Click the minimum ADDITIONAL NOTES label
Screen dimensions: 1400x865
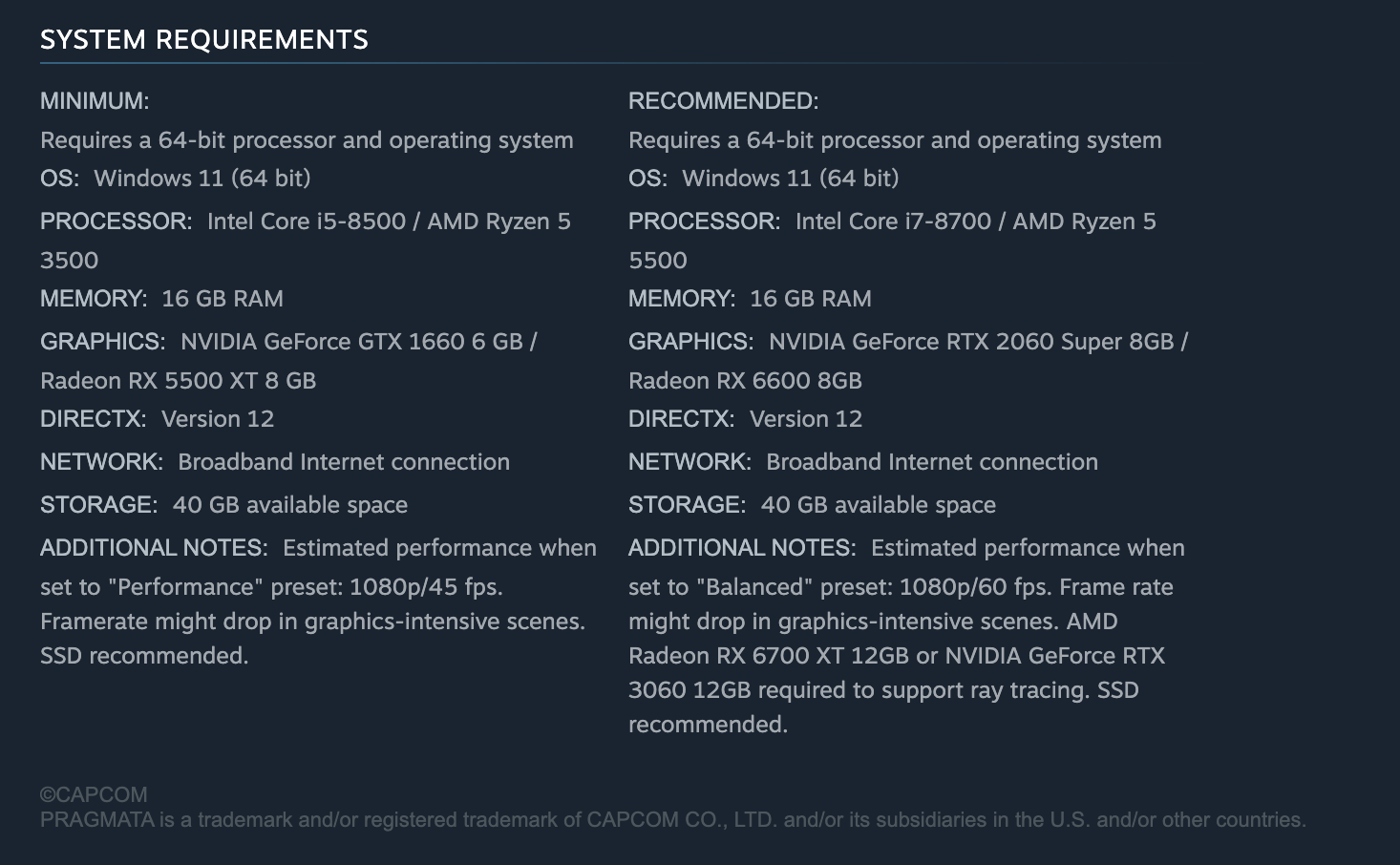coord(153,548)
